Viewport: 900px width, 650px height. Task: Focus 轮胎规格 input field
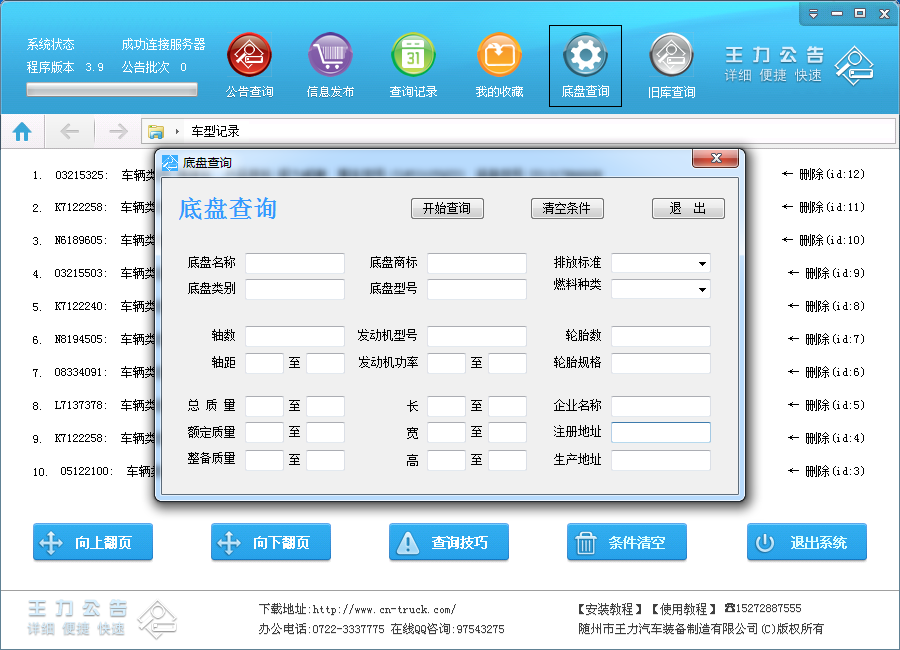coord(661,363)
